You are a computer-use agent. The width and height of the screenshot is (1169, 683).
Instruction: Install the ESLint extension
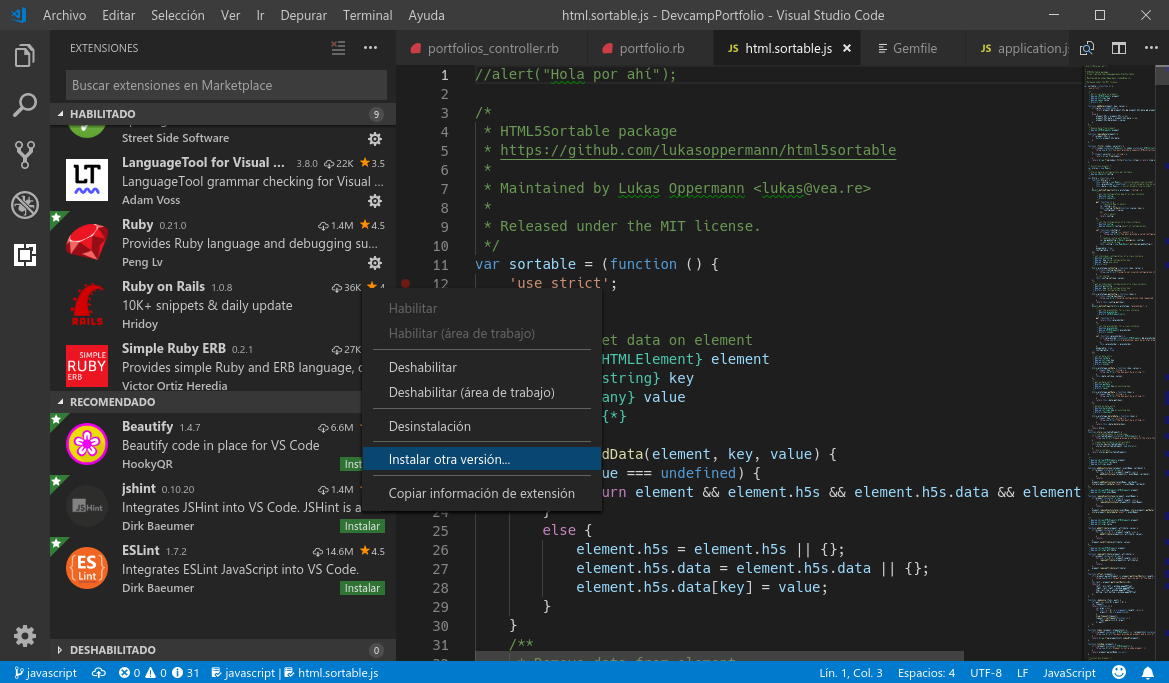coord(362,588)
